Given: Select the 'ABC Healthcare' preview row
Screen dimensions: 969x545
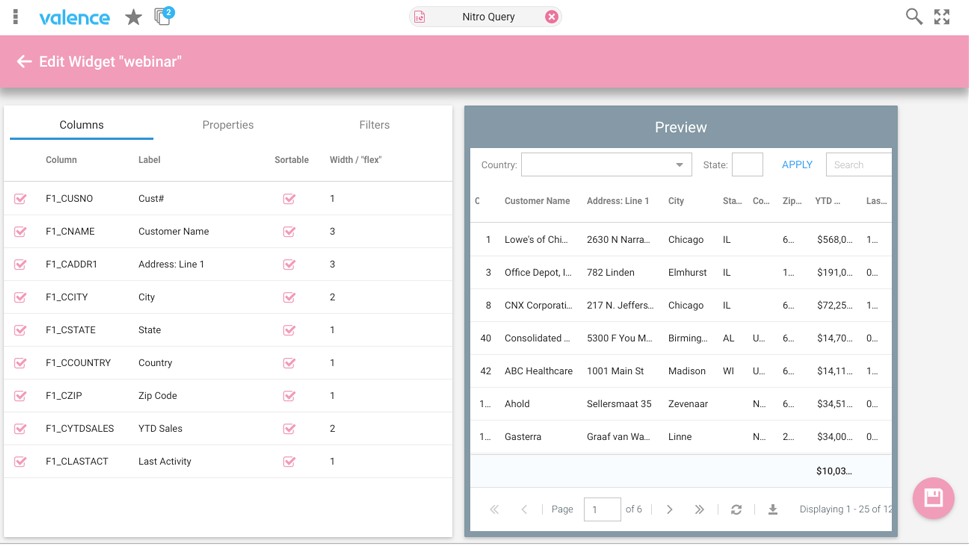Looking at the screenshot, I should [680, 371].
